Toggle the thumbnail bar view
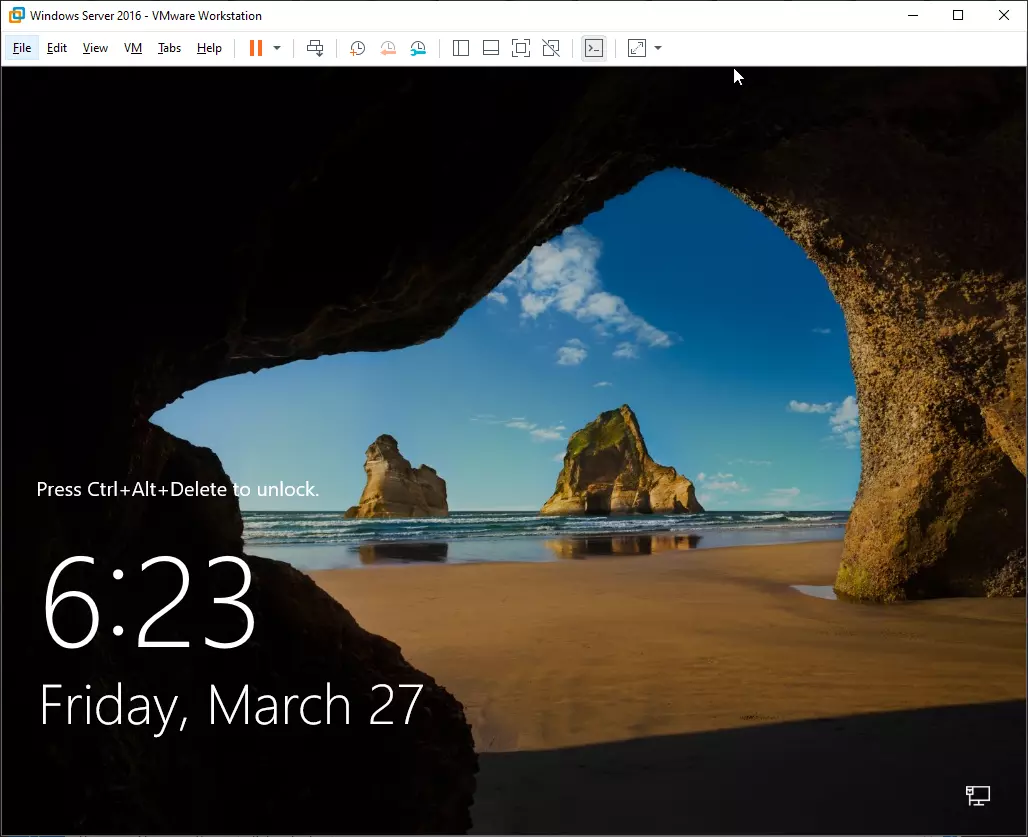Viewport: 1028px width, 837px height. [x=491, y=48]
